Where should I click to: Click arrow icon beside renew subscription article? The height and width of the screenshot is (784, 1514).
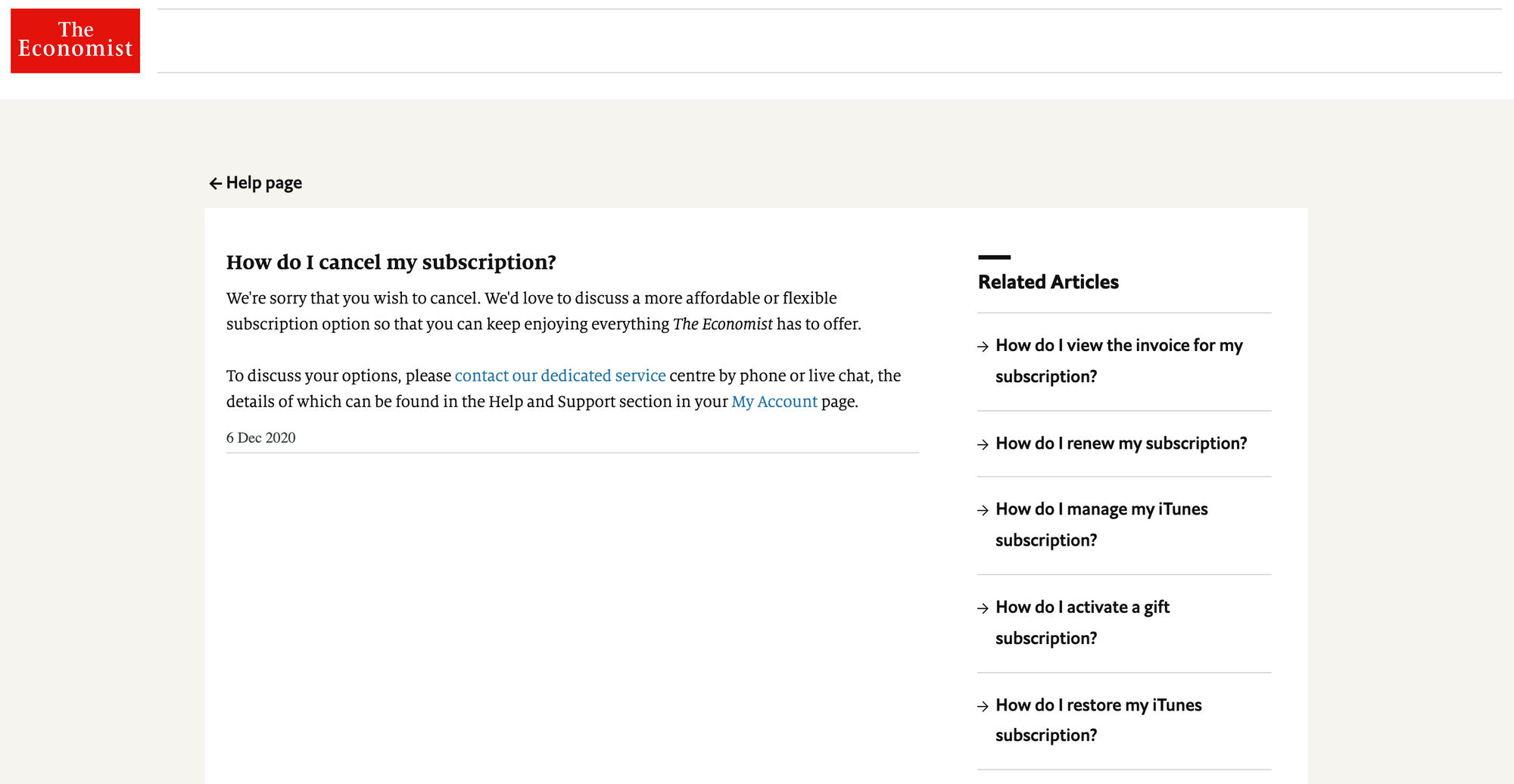pos(983,445)
